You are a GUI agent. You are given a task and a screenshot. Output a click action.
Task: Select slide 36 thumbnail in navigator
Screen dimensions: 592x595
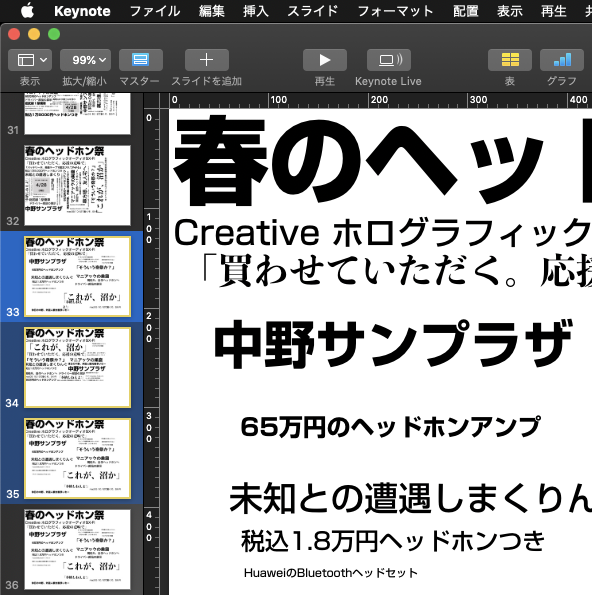77,549
